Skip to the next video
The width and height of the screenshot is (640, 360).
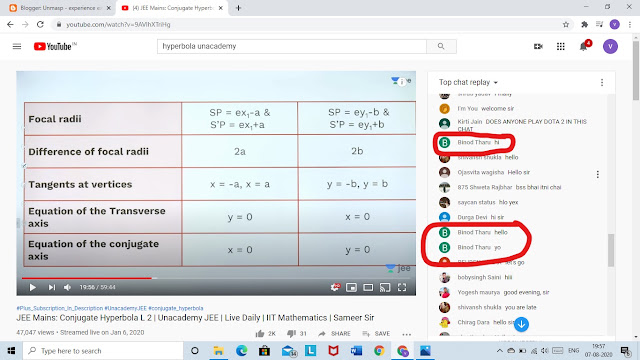(x=51, y=287)
